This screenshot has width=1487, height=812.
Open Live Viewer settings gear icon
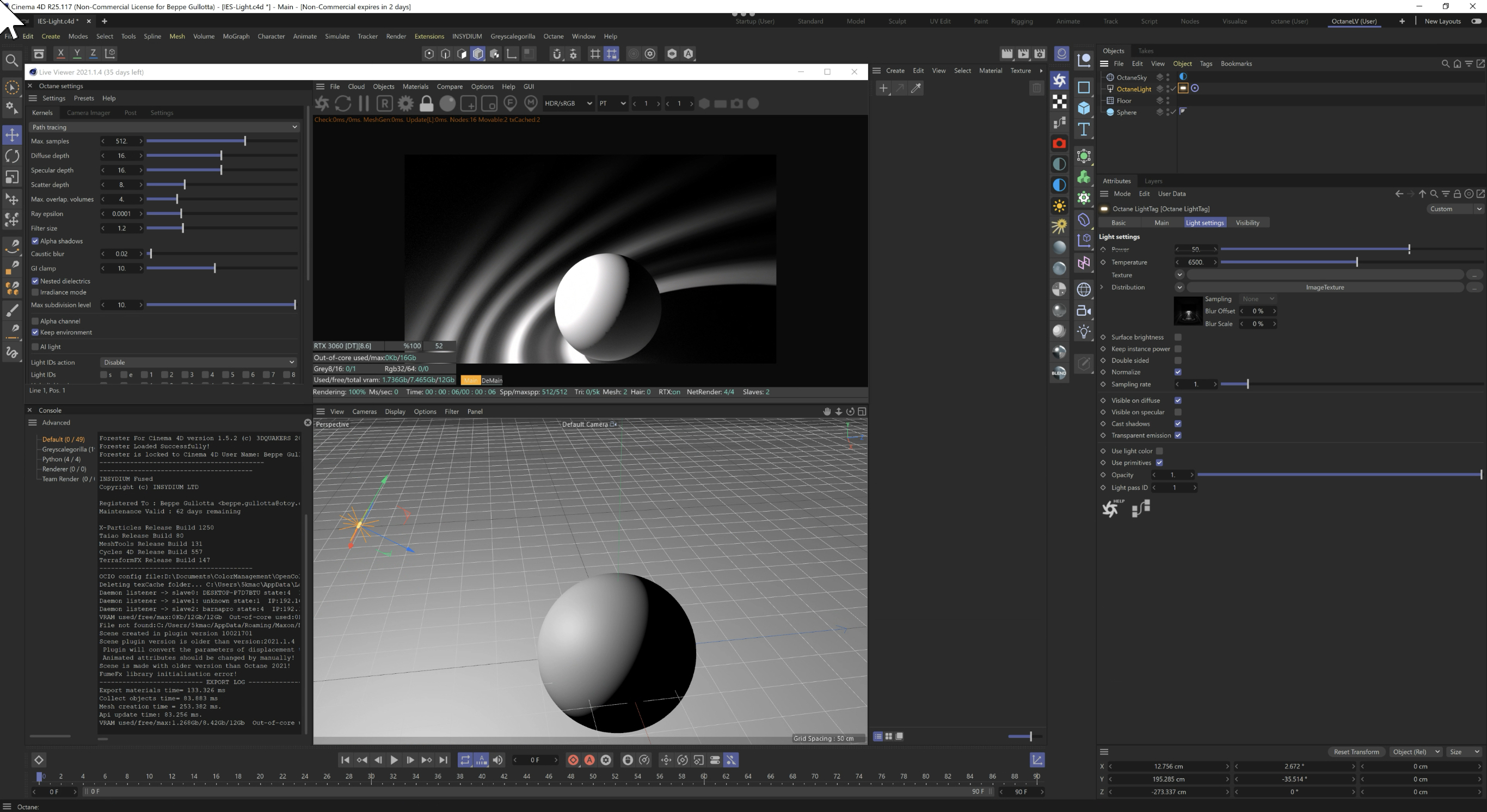406,104
